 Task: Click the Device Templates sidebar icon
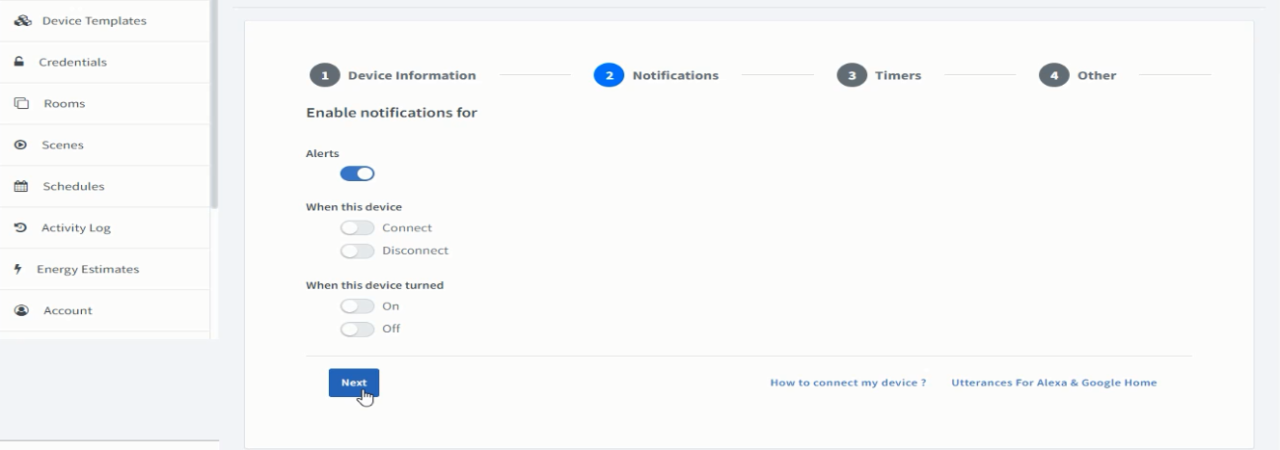[x=22, y=21]
